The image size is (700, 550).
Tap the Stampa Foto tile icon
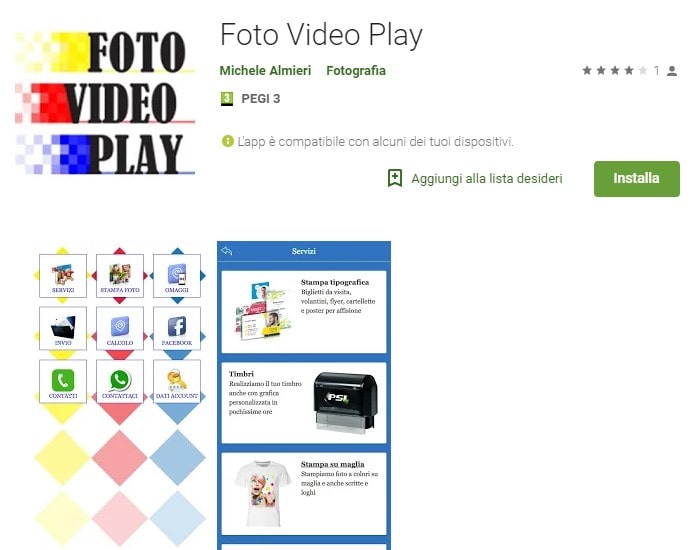(120, 274)
